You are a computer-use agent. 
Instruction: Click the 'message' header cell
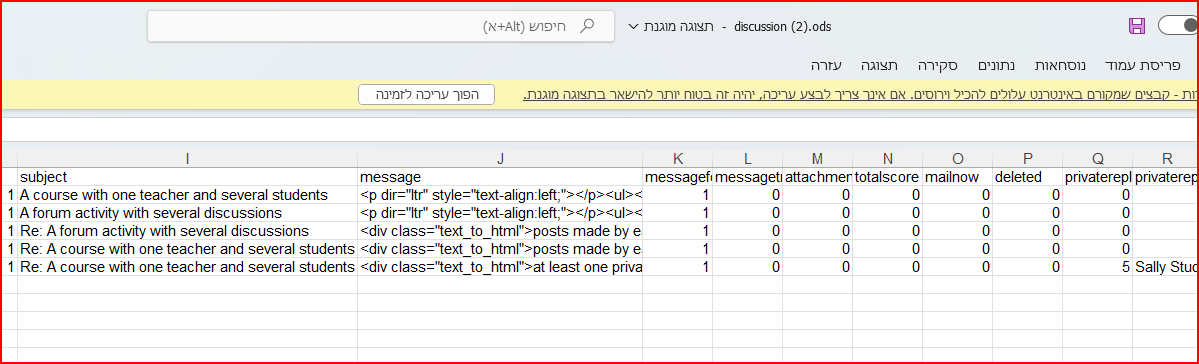pyautogui.click(x=500, y=177)
